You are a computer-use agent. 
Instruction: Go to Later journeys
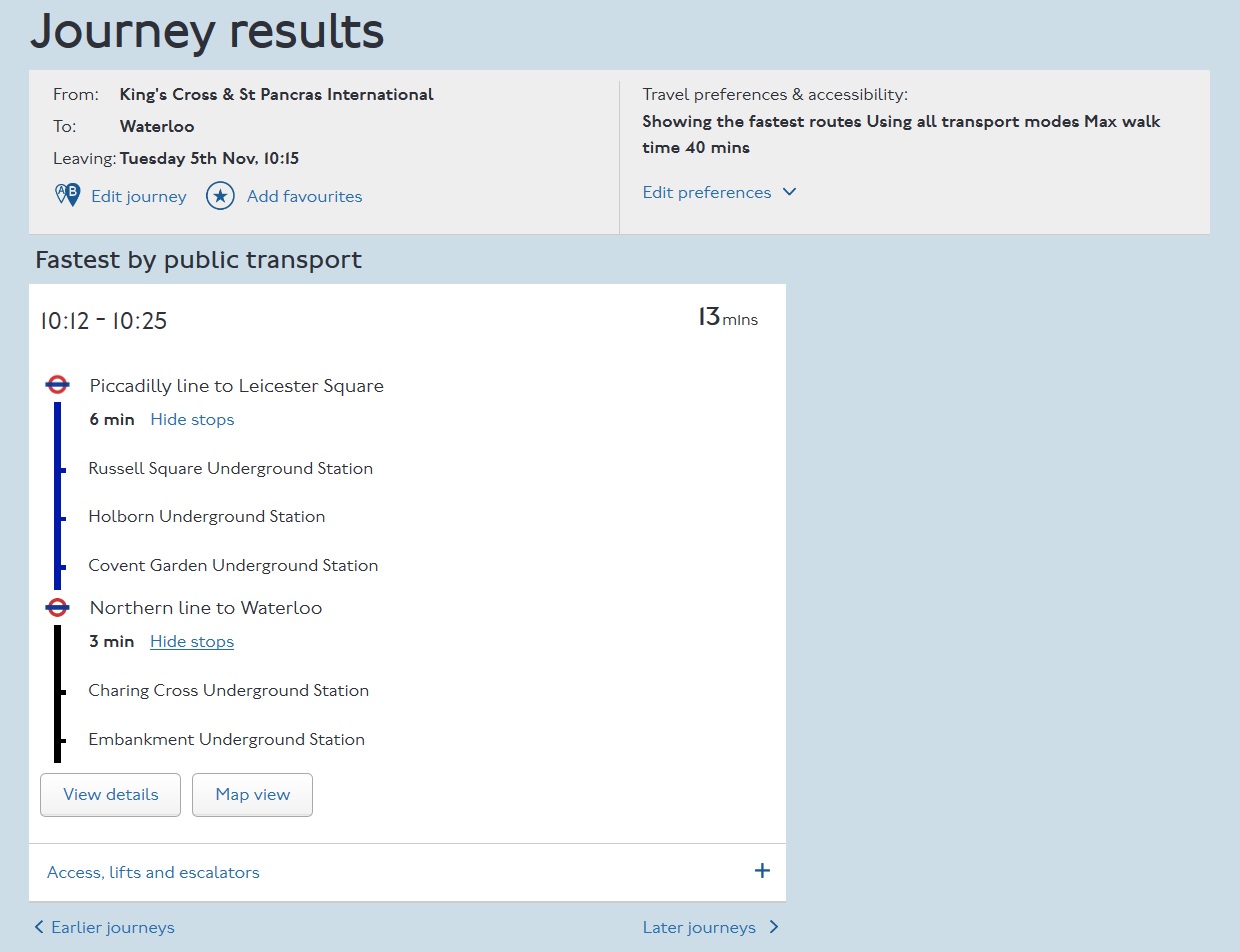click(x=699, y=927)
